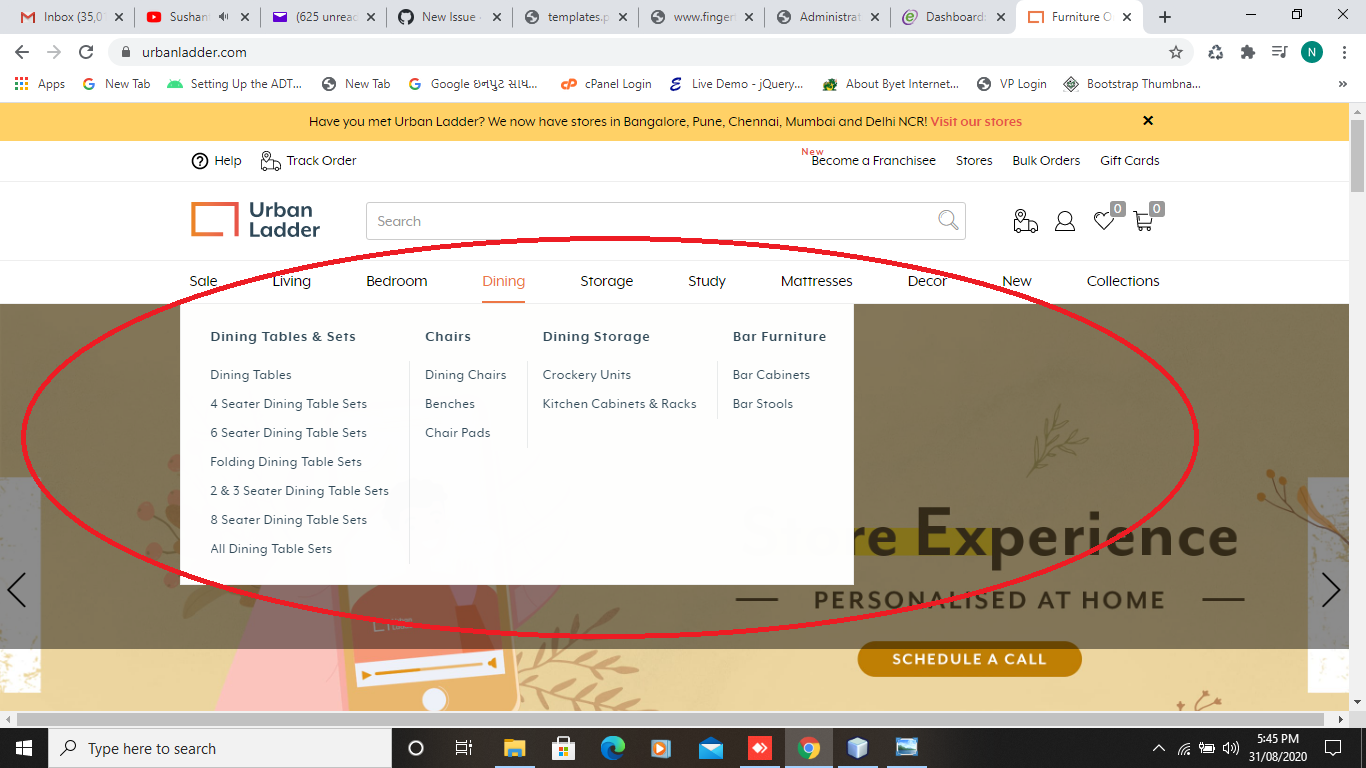1366x768 pixels.
Task: Click the search magnifier icon
Action: pos(945,220)
